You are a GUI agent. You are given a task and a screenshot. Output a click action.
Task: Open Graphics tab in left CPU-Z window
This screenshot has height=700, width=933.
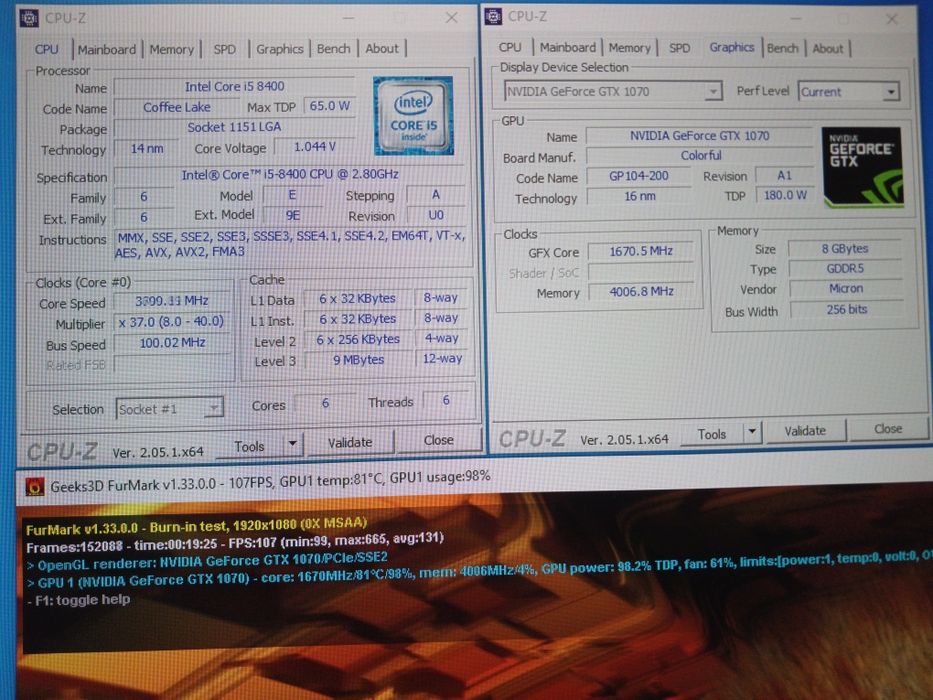coord(279,49)
